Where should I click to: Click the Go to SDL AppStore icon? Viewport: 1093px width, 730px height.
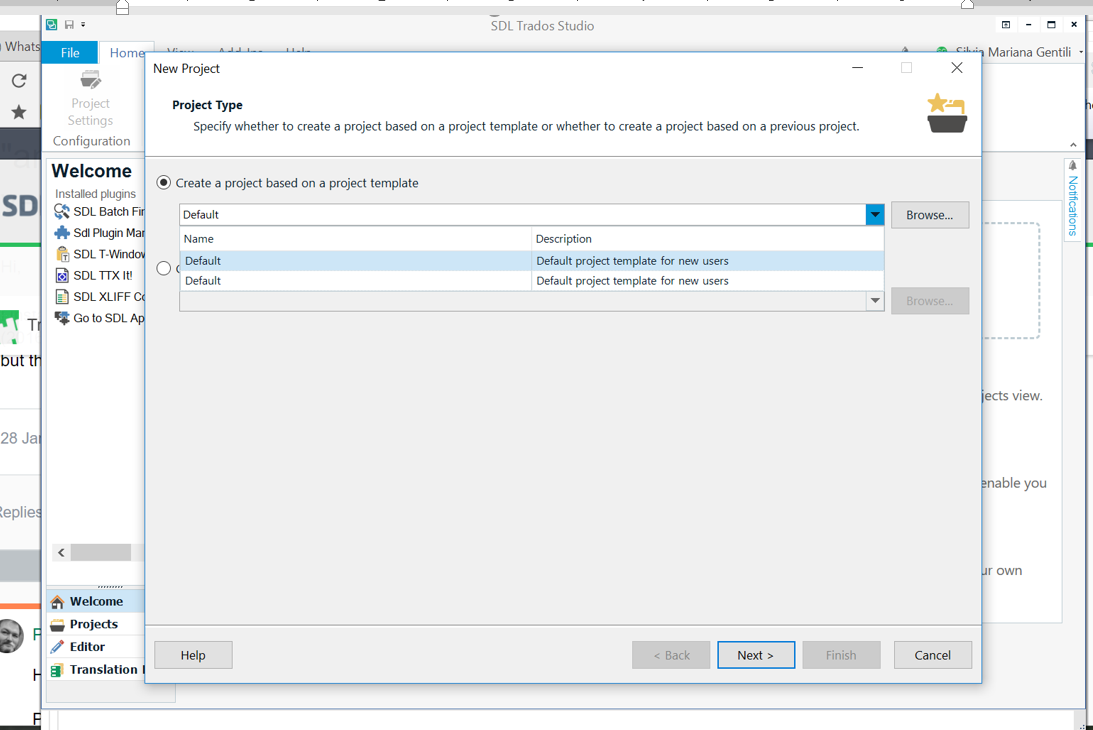(x=62, y=318)
